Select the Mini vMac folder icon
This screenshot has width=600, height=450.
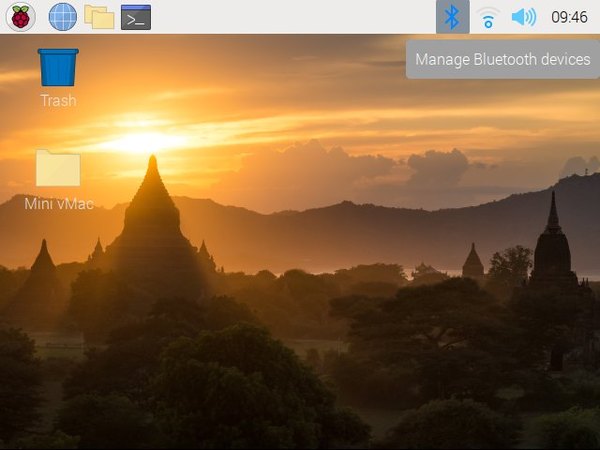pos(58,168)
